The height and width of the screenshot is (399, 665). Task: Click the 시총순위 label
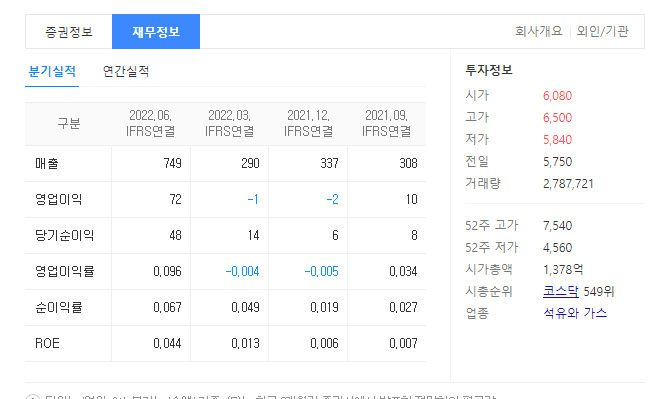[489, 291]
